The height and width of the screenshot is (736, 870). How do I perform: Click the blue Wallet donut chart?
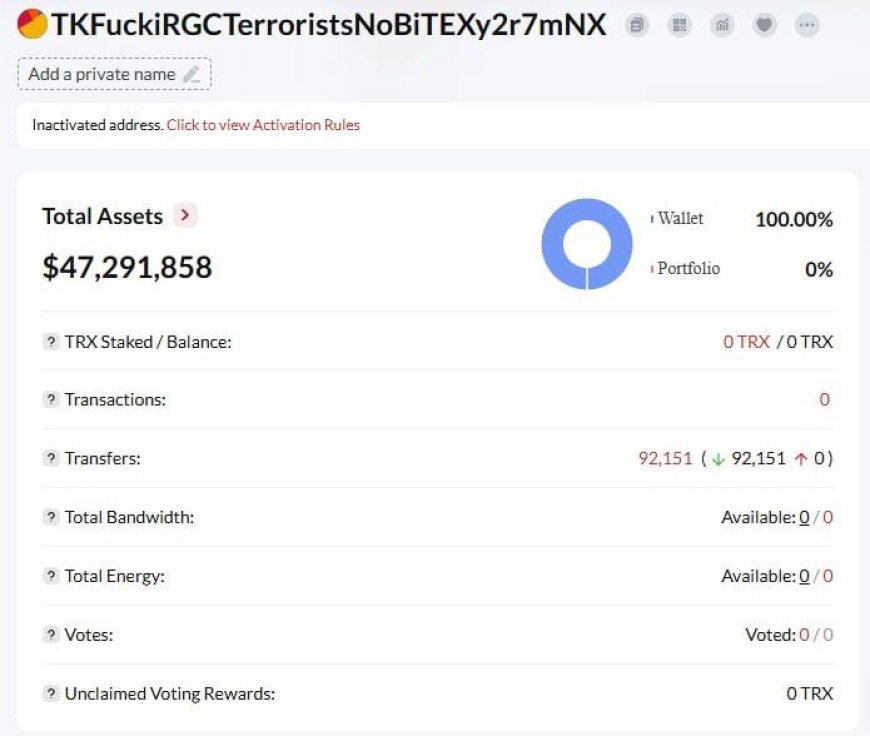coord(587,244)
